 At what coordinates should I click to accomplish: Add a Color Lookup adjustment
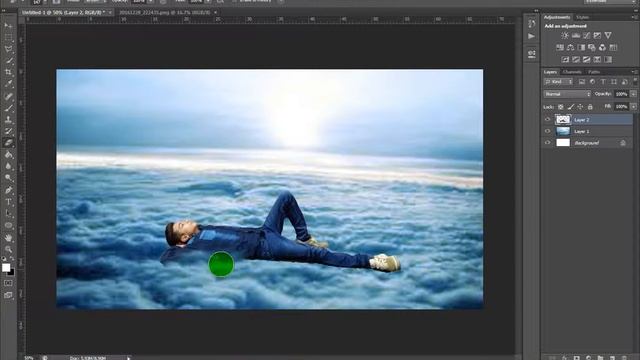click(x=613, y=48)
